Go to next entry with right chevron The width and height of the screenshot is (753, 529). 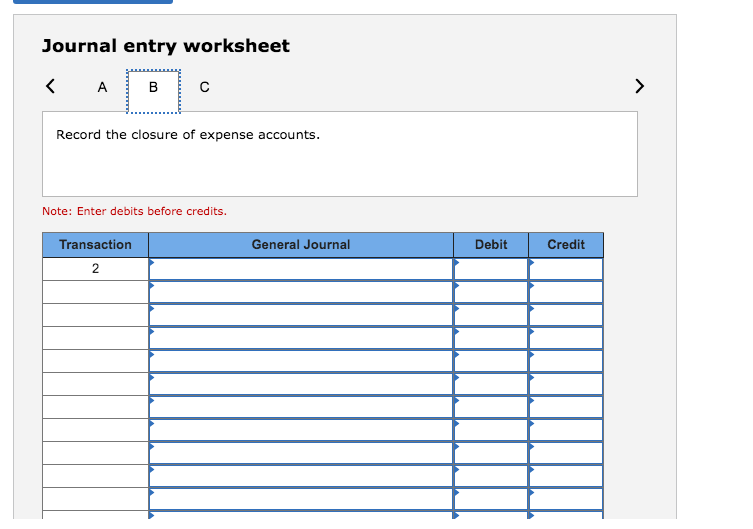tap(639, 86)
